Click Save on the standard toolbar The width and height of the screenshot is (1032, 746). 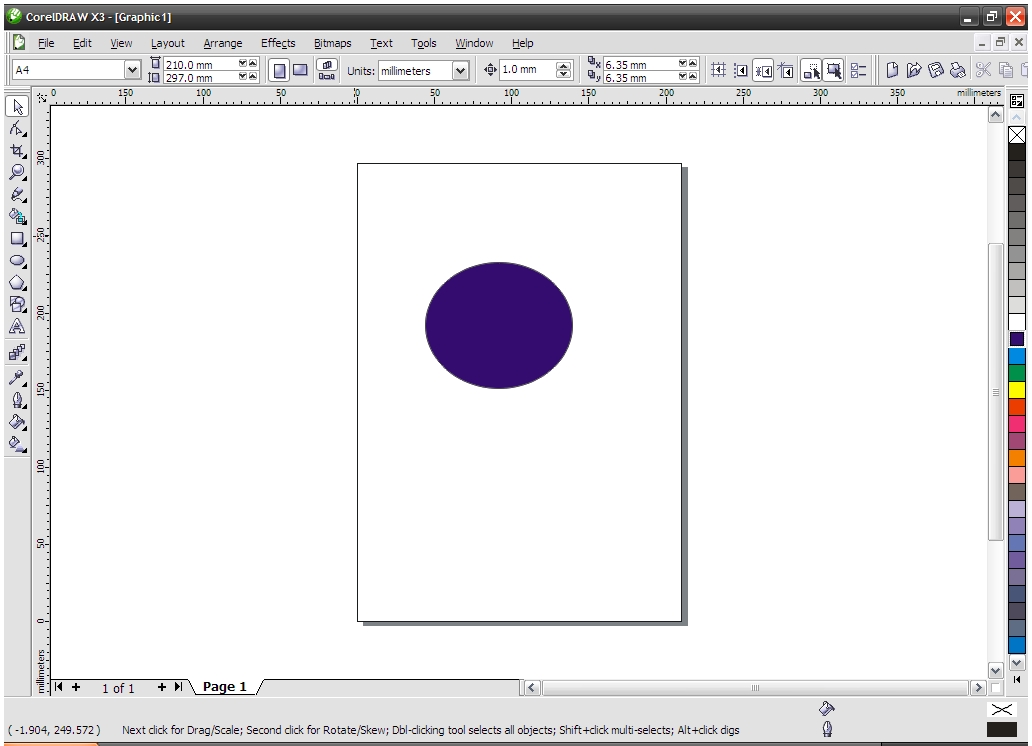click(x=936, y=70)
